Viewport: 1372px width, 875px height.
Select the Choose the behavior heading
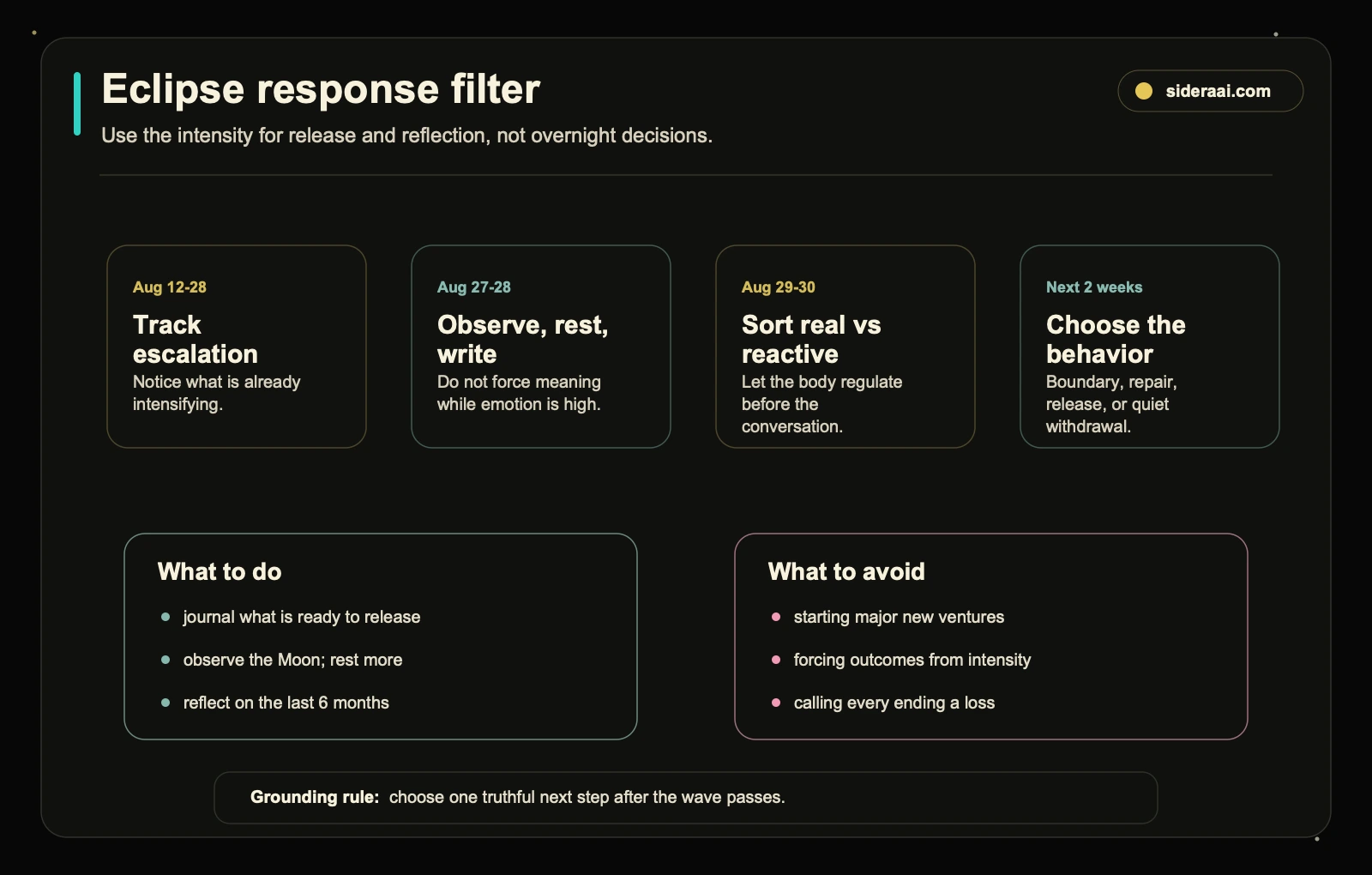pyautogui.click(x=1116, y=339)
